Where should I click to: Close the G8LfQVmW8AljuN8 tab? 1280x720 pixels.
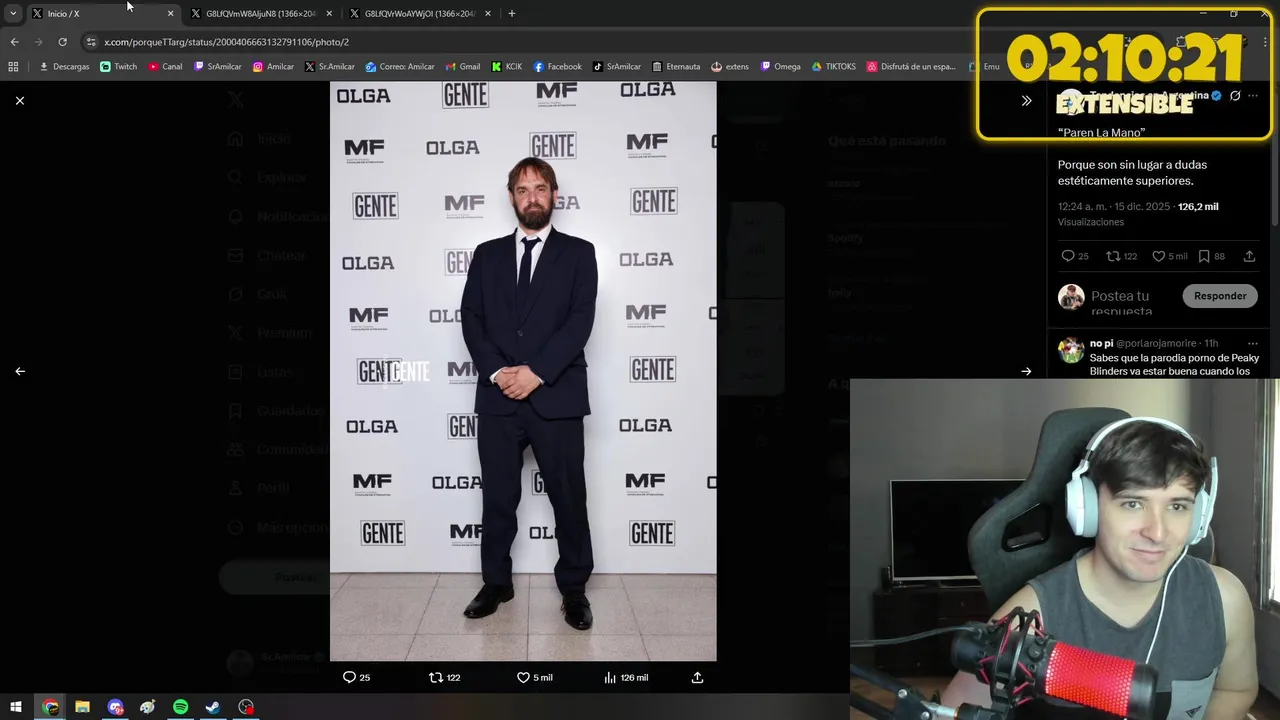click(x=329, y=13)
